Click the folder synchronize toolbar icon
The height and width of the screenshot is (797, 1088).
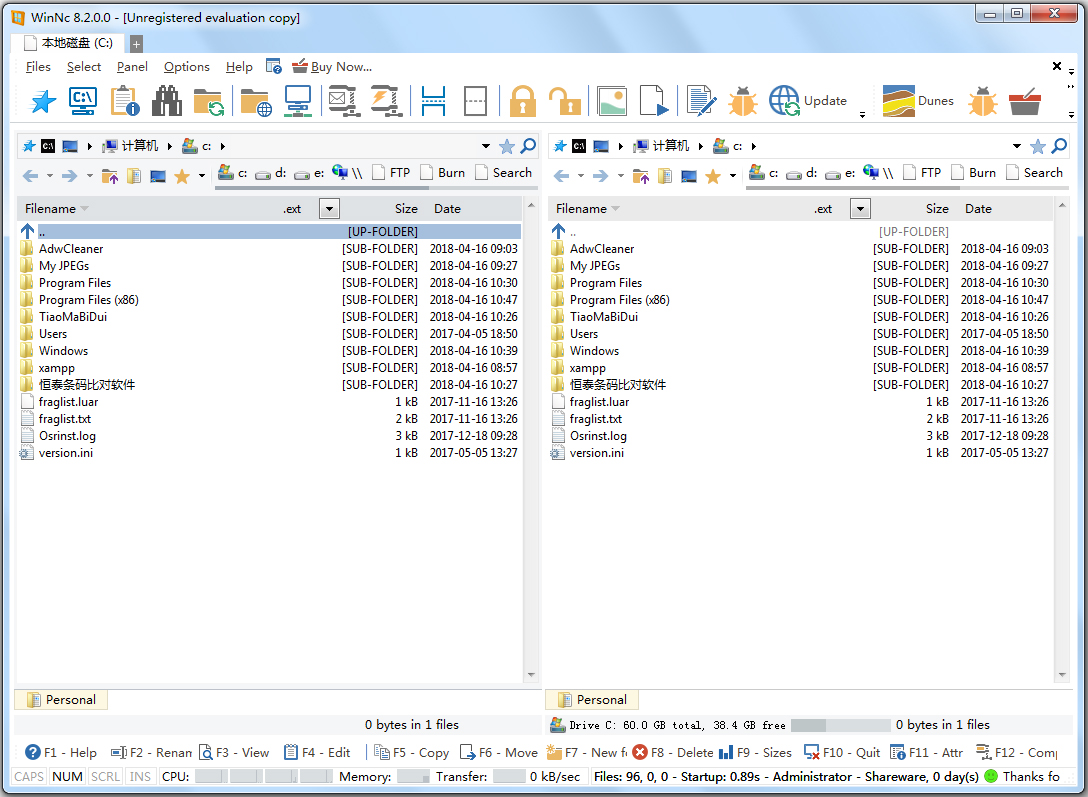[x=208, y=101]
